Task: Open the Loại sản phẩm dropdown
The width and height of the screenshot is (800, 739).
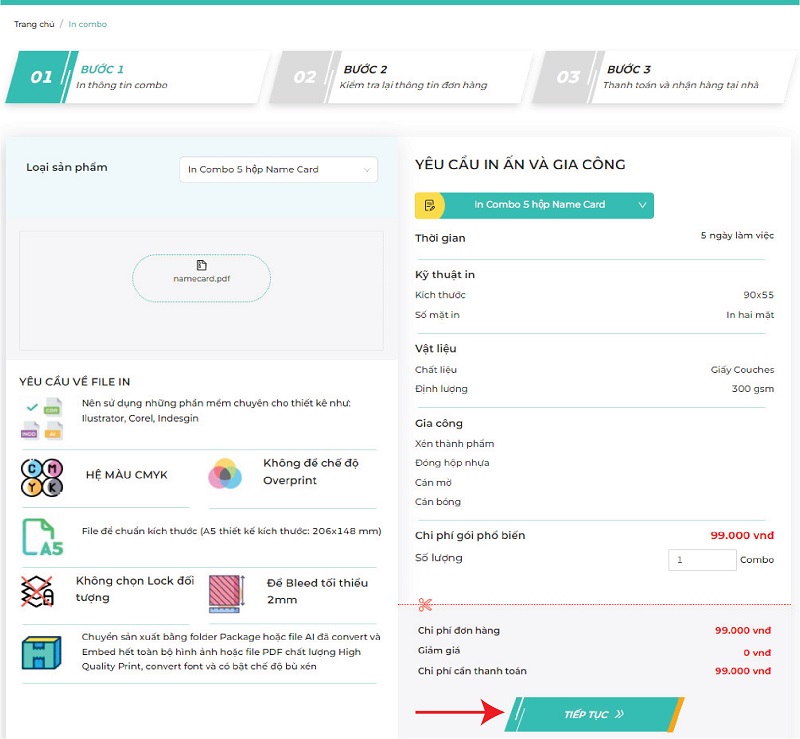Action: 277,170
